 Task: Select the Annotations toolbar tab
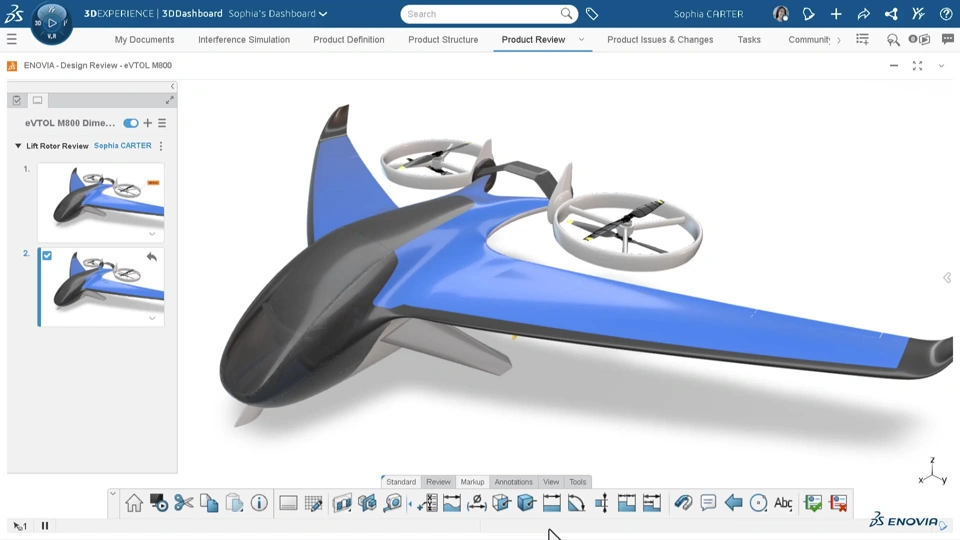pyautogui.click(x=514, y=482)
